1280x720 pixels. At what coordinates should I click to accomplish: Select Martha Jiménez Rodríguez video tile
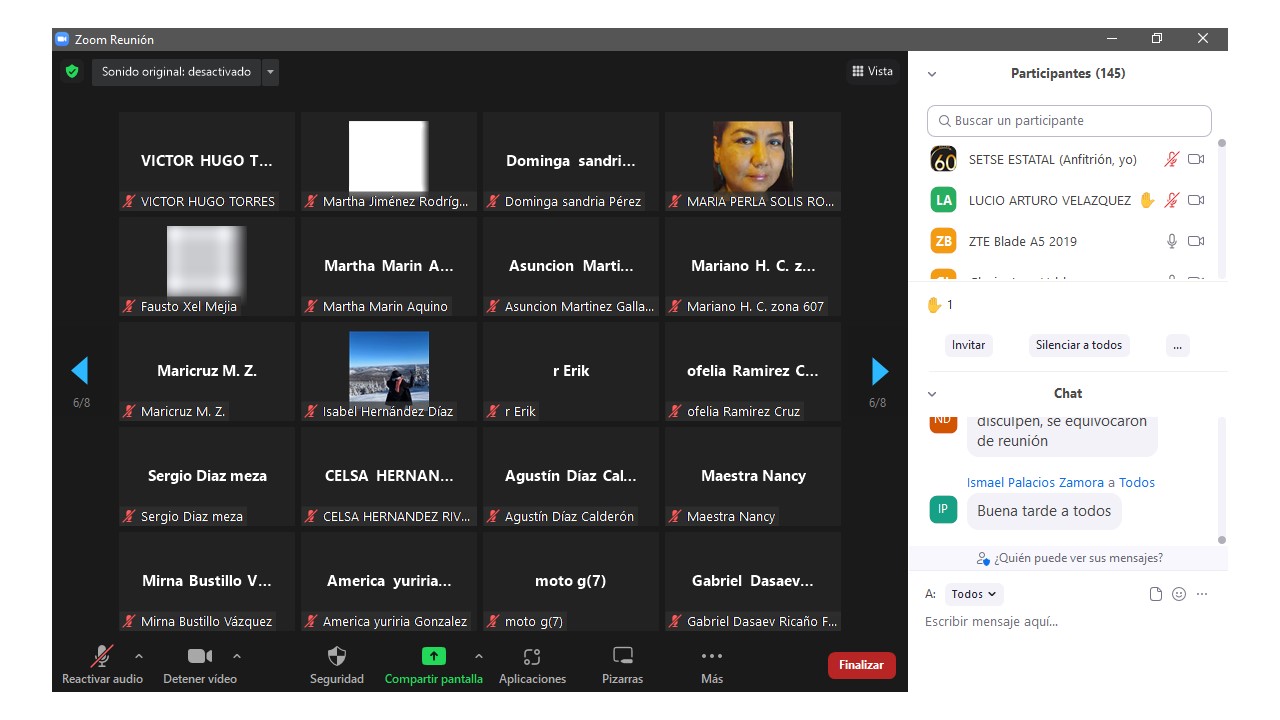click(x=389, y=161)
